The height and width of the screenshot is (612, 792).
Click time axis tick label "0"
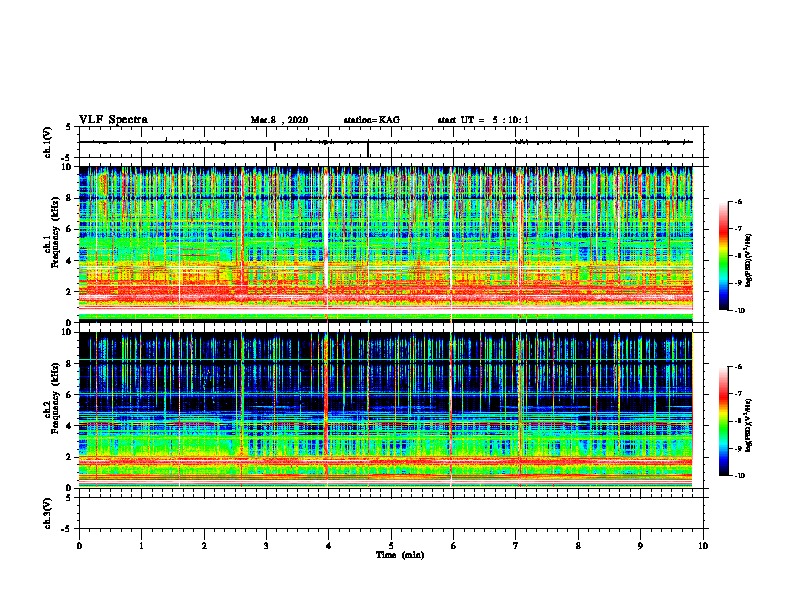79,546
